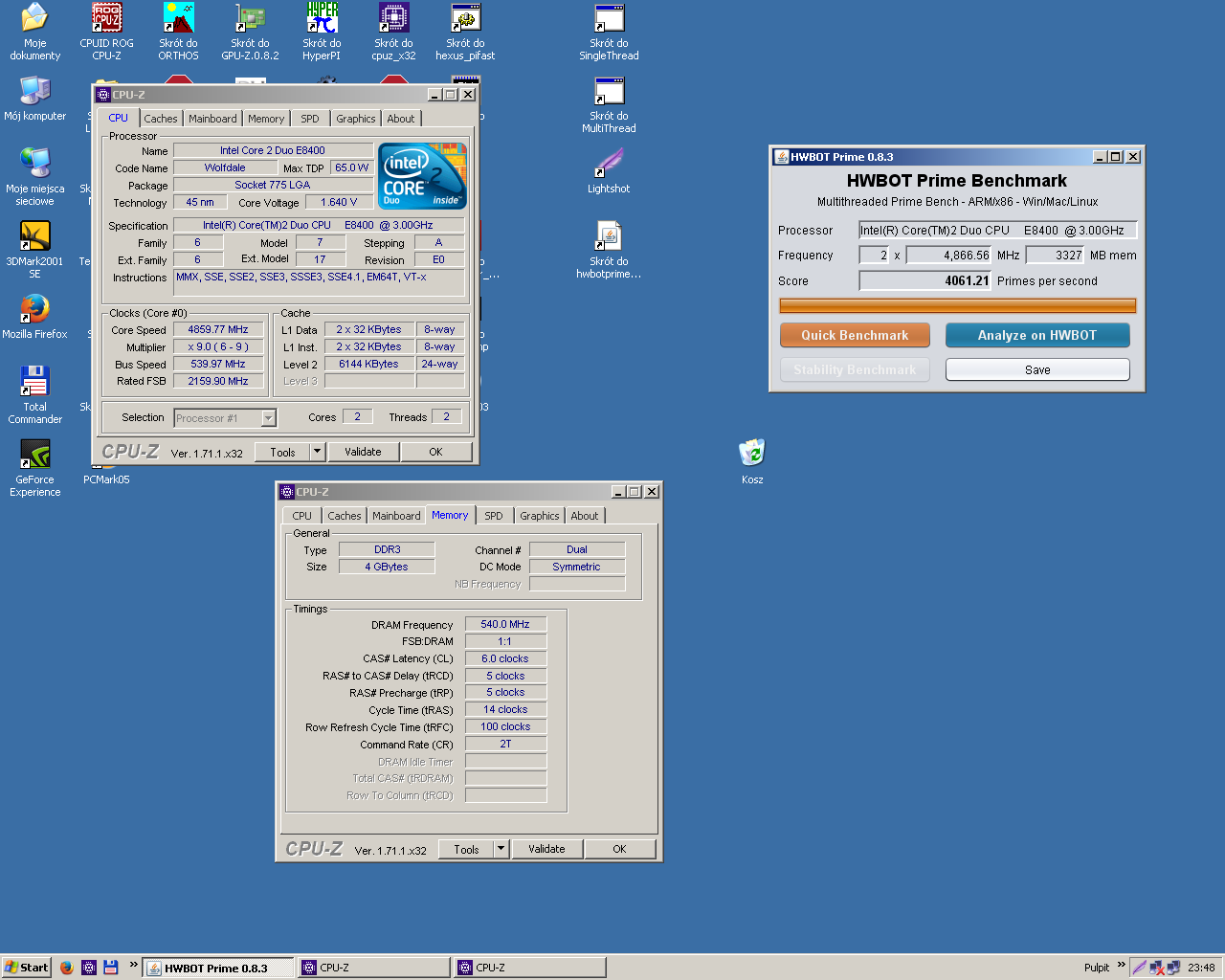The image size is (1225, 980).
Task: Launch Lightshot desktop icon
Action: coord(609,170)
